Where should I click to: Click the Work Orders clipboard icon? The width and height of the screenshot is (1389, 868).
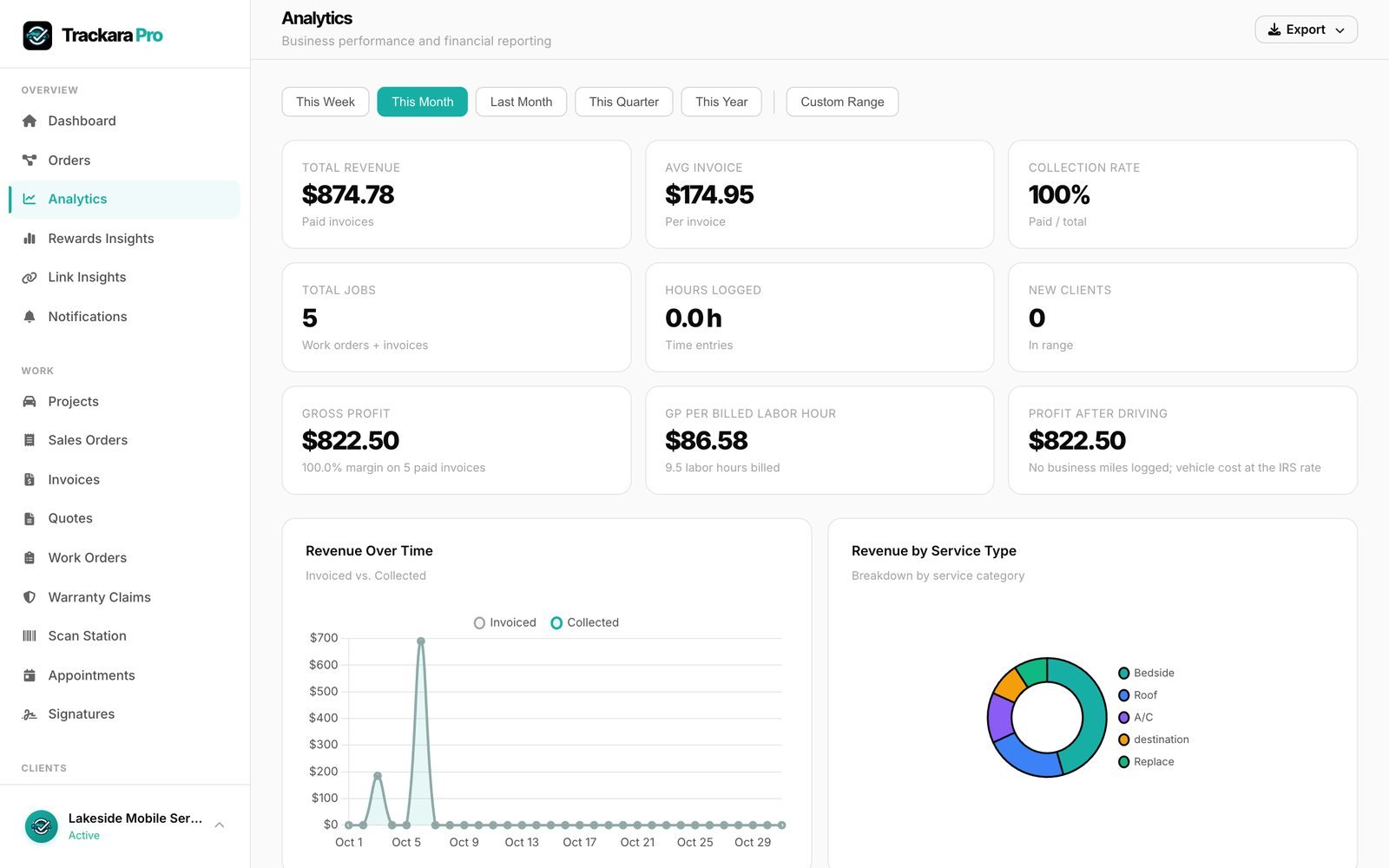(30, 557)
